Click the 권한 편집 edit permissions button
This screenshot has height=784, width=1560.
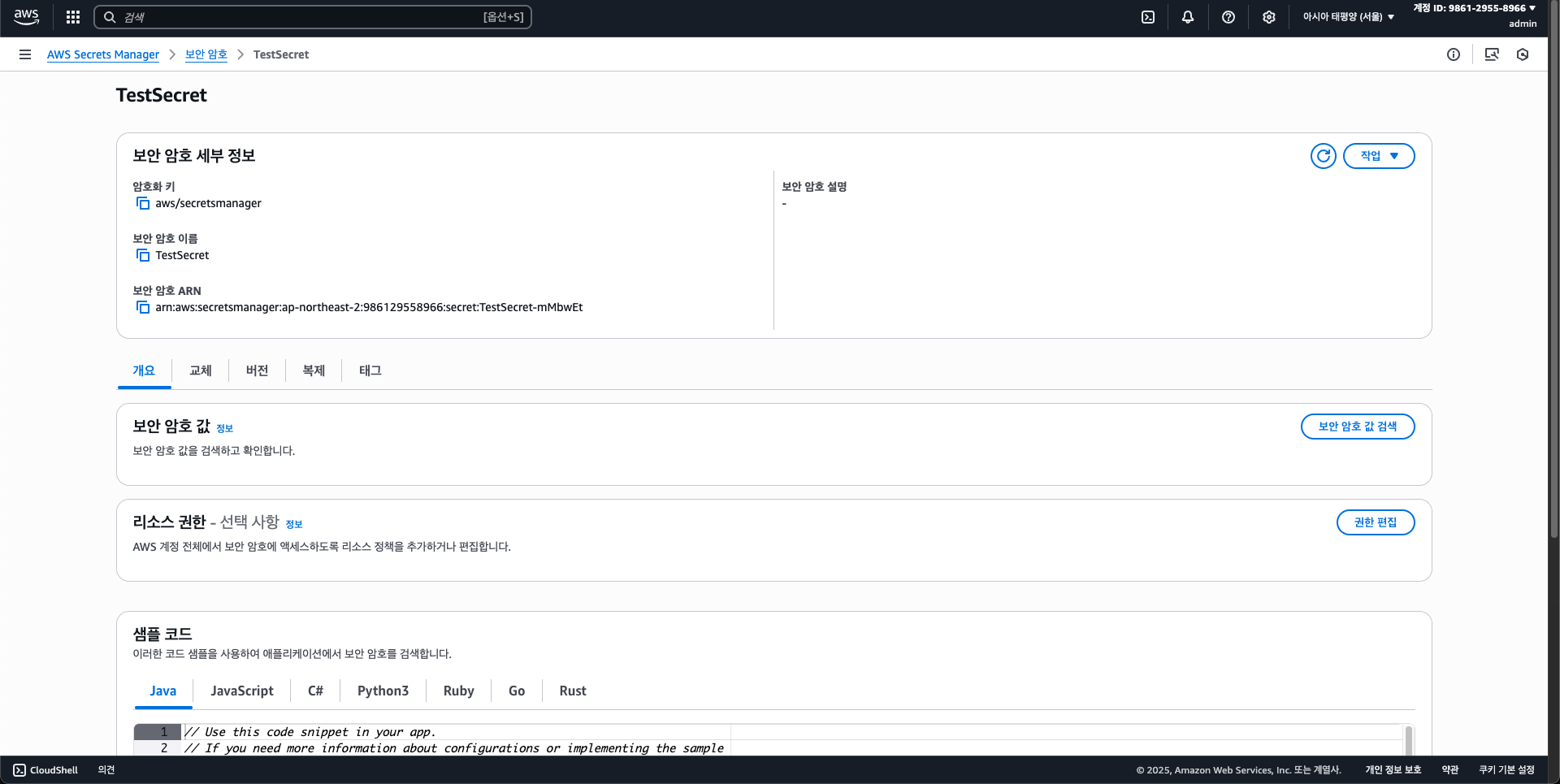coord(1376,522)
